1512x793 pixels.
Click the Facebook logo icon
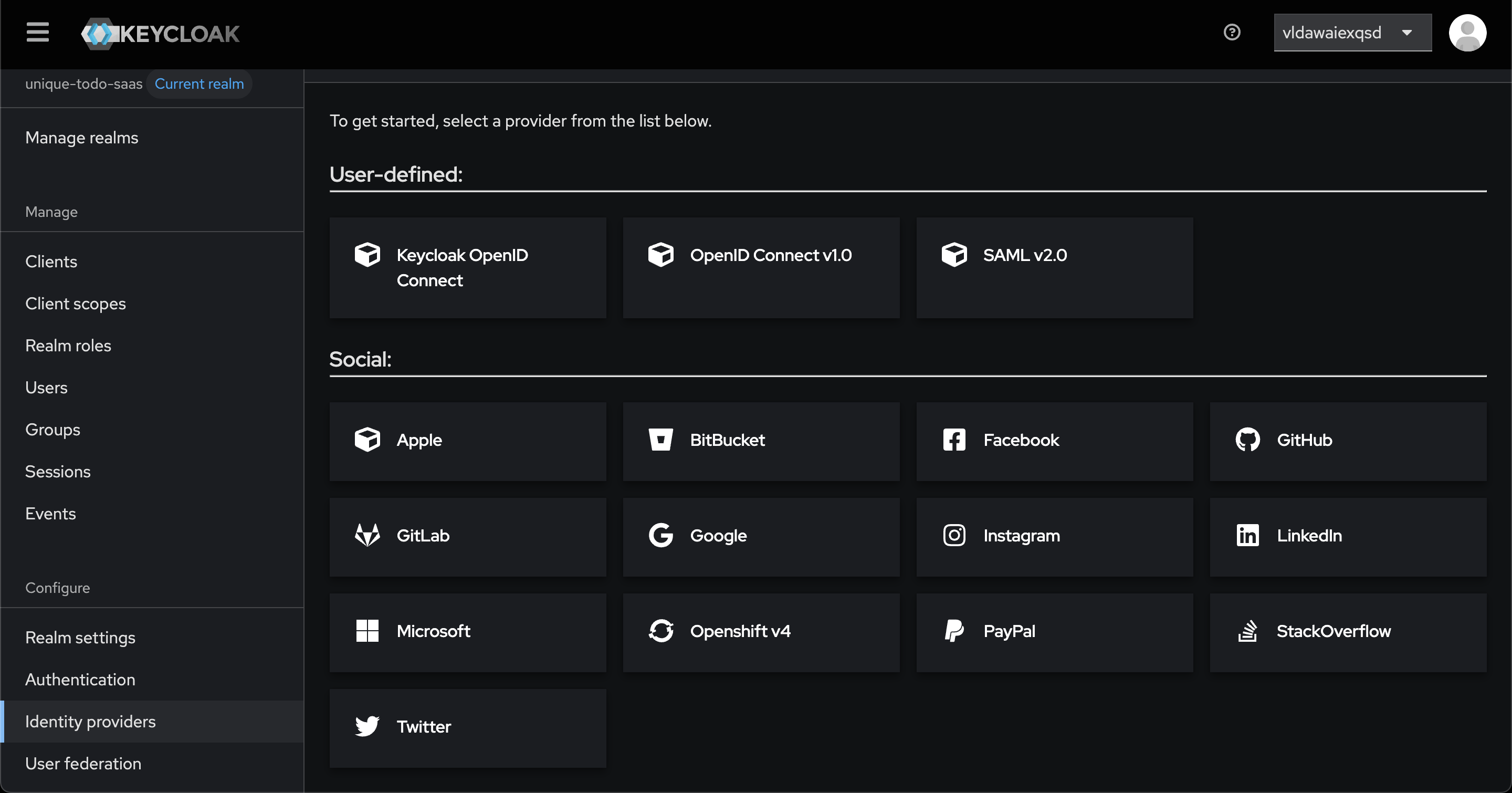tap(954, 440)
